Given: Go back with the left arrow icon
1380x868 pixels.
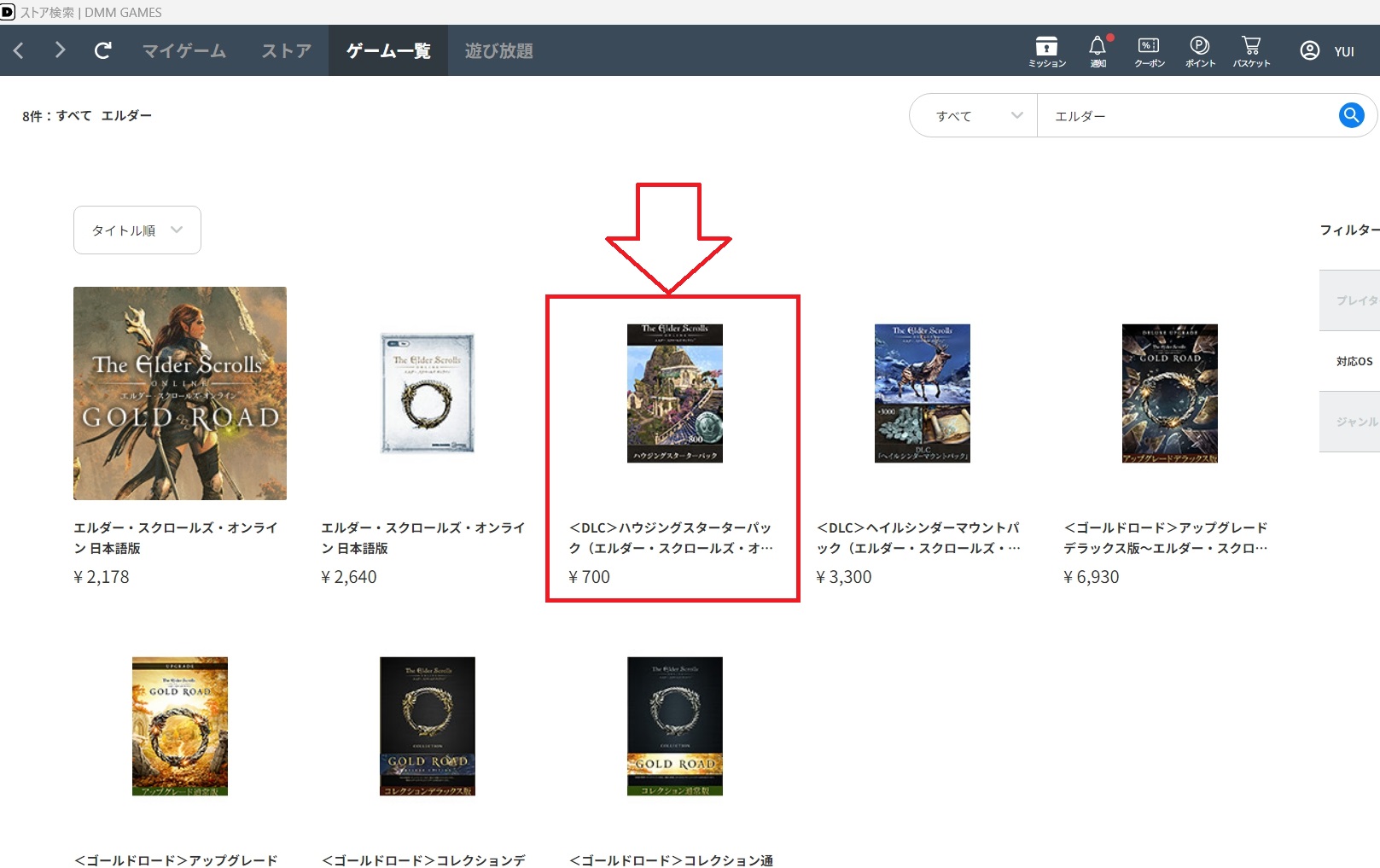Looking at the screenshot, I should coord(19,50).
